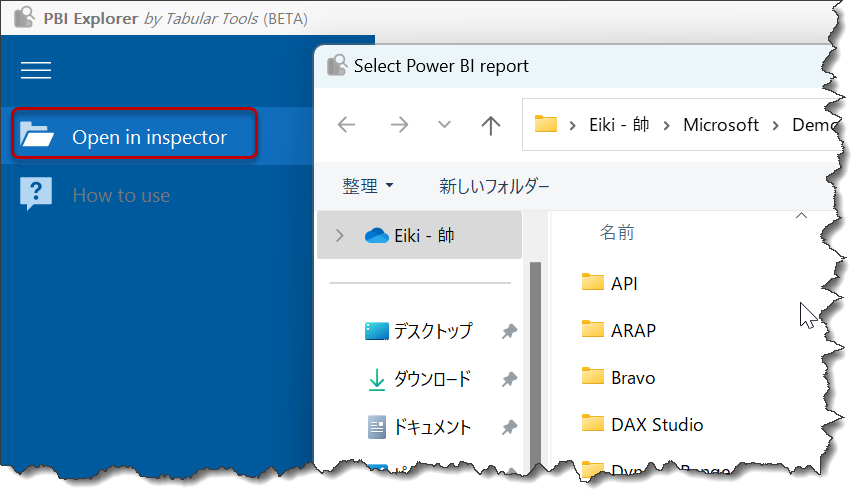This screenshot has width=867, height=503.
Task: Click the desktop icon in quick access
Action: coord(377,331)
